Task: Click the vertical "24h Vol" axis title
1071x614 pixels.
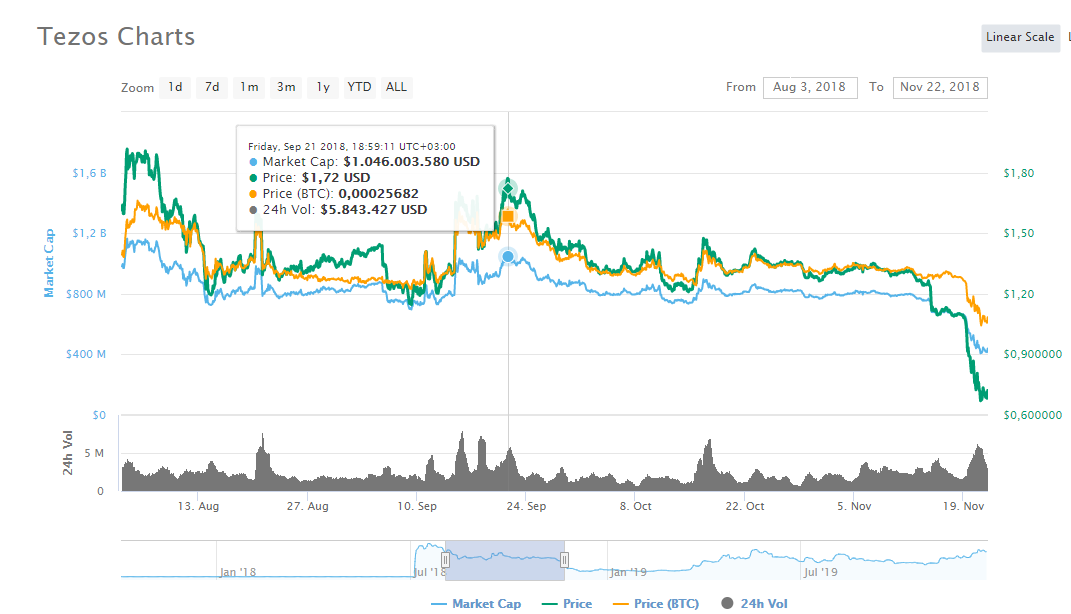Action: [68, 453]
